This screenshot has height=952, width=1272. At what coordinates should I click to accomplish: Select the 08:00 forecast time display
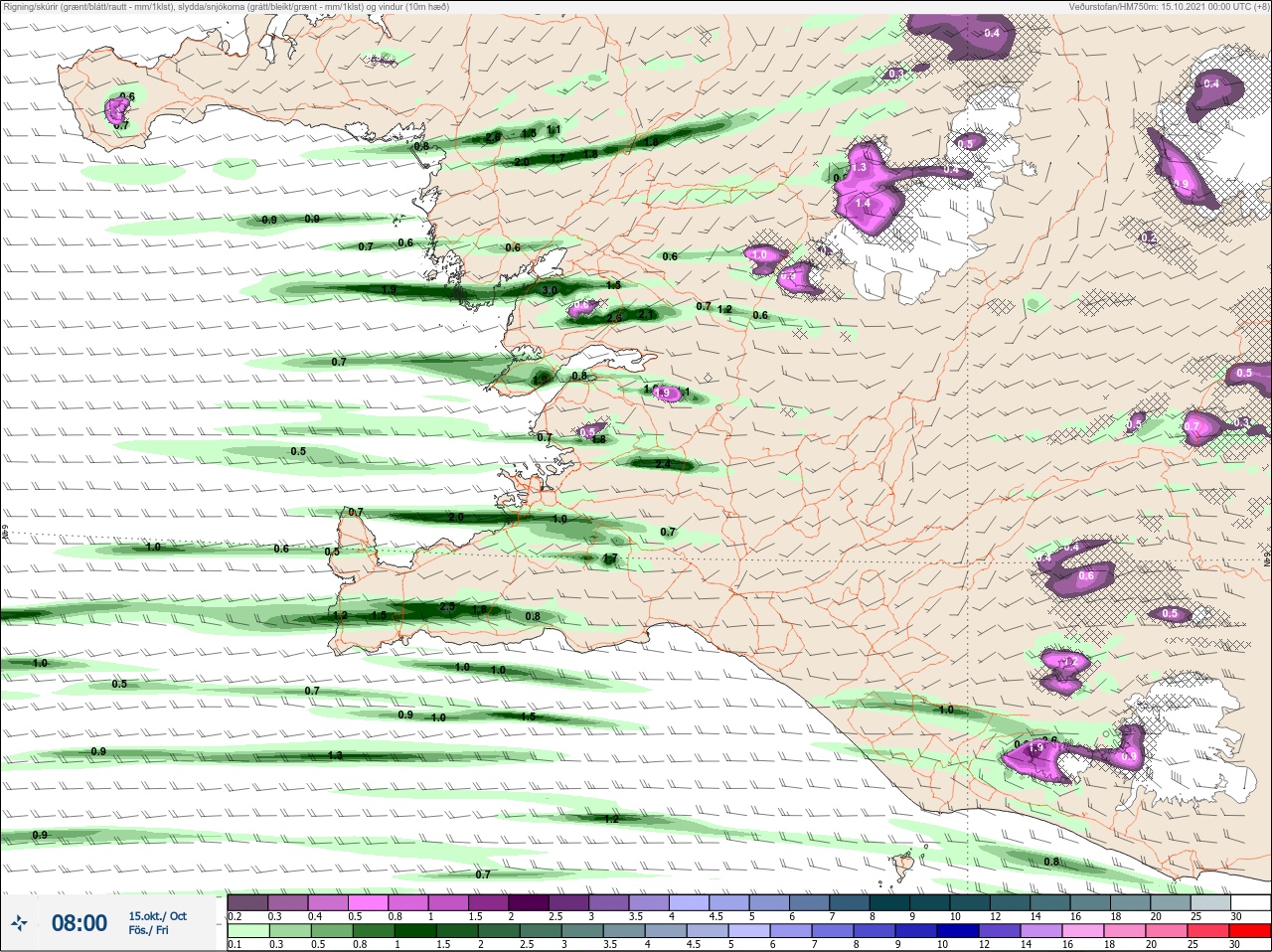coord(79,923)
